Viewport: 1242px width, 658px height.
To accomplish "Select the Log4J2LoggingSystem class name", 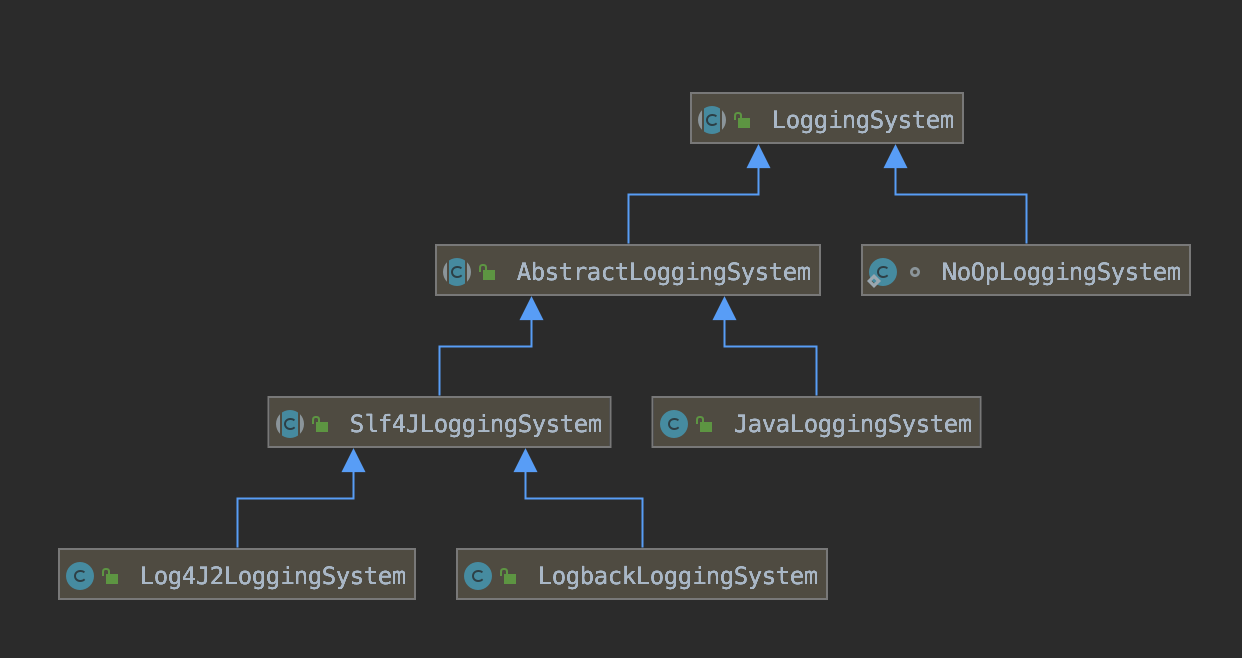I will pos(273,576).
